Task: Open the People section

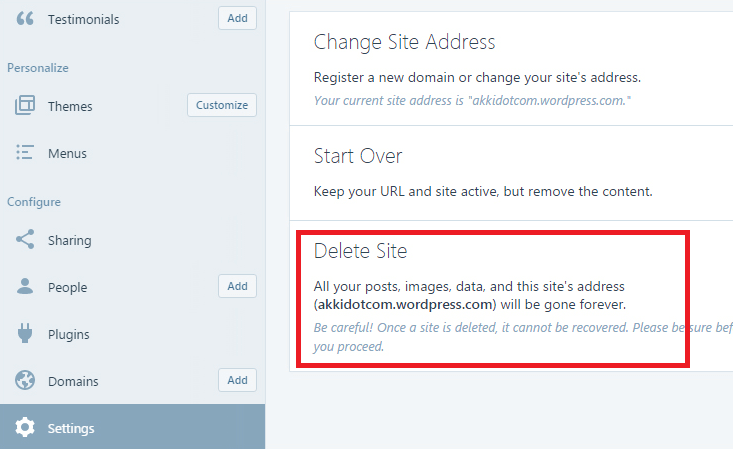Action: (68, 288)
